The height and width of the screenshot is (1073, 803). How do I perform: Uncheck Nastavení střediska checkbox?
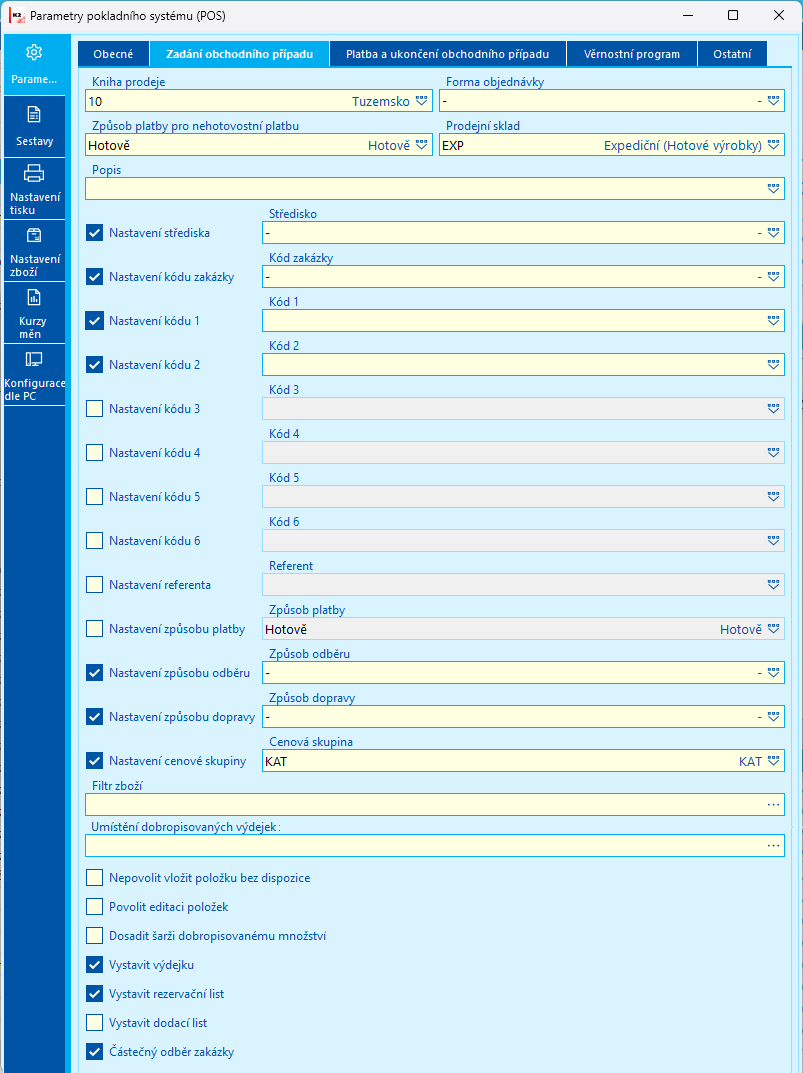(x=94, y=233)
